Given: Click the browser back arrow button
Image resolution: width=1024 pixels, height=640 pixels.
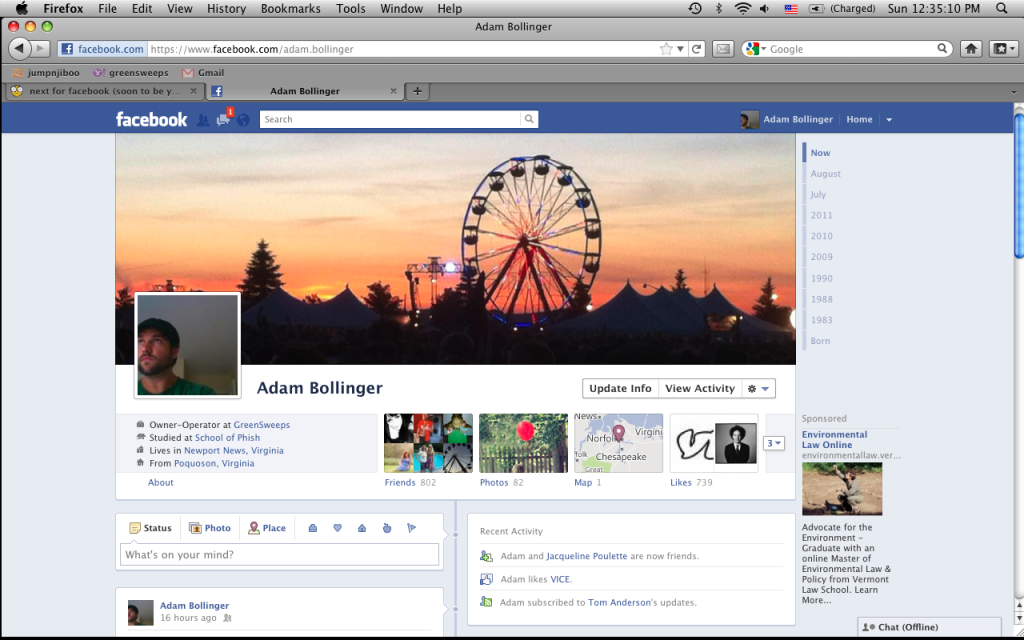Looking at the screenshot, I should click(x=19, y=48).
